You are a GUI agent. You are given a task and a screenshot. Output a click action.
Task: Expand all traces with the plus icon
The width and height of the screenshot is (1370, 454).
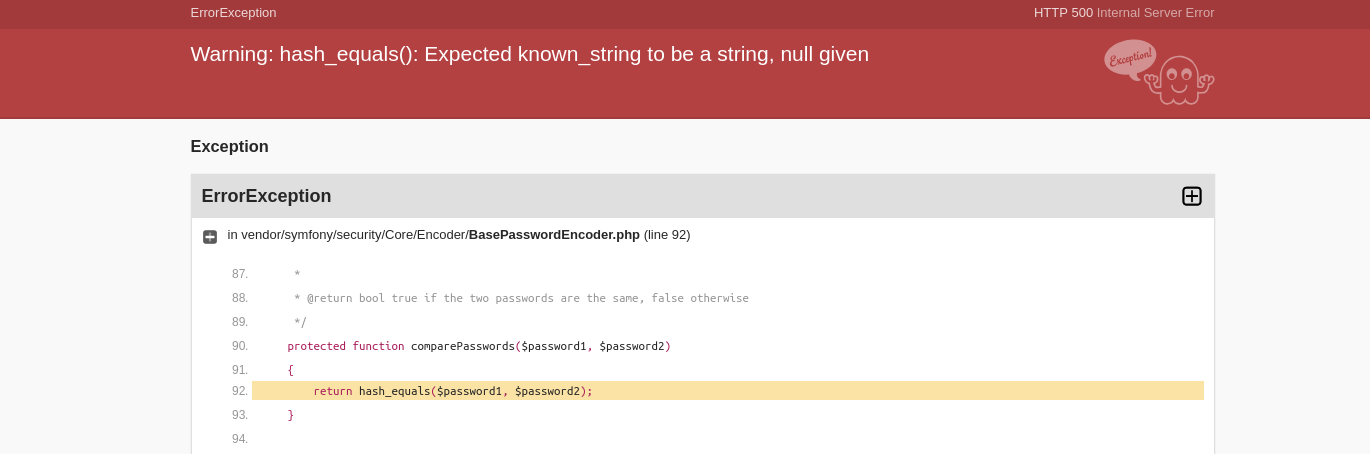[x=1191, y=196]
